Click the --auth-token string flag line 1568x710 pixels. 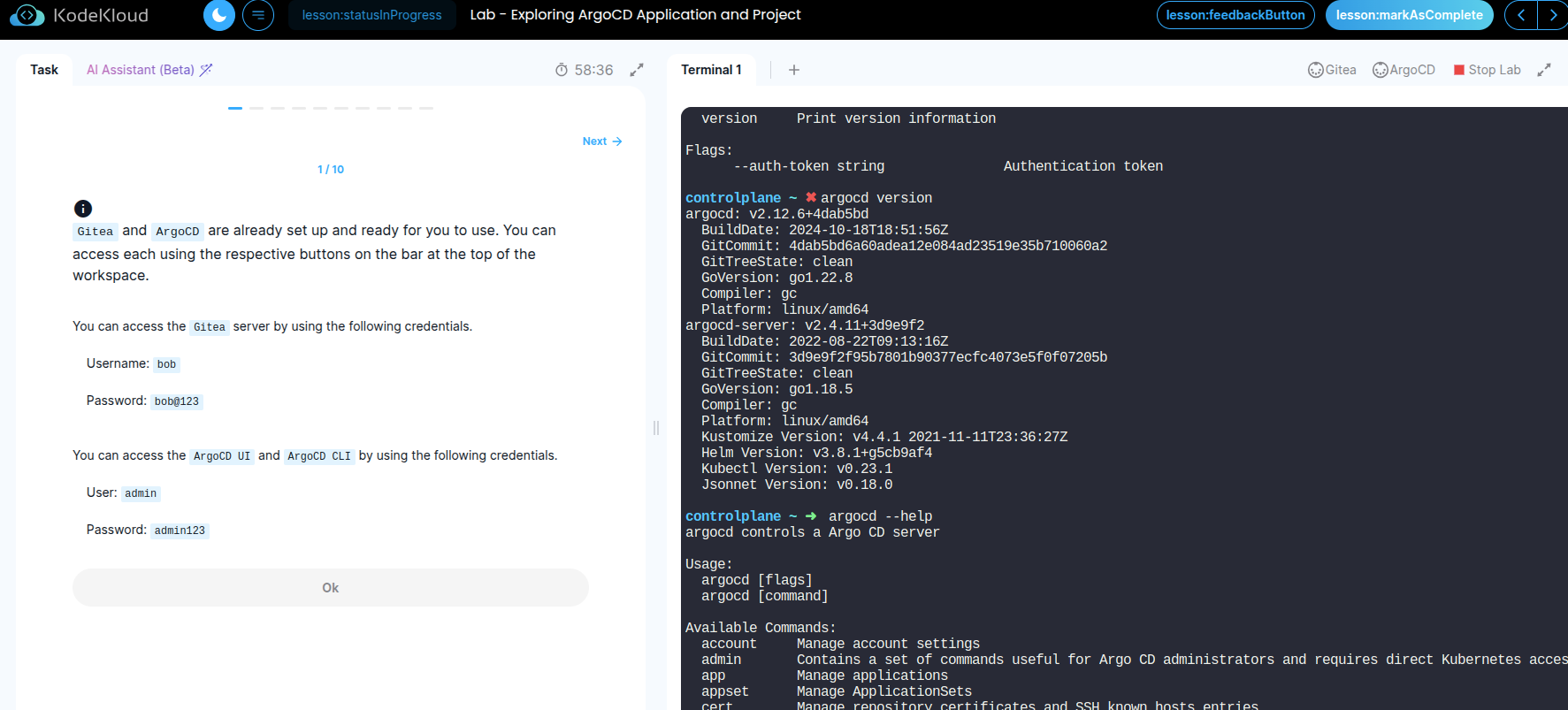pos(948,166)
